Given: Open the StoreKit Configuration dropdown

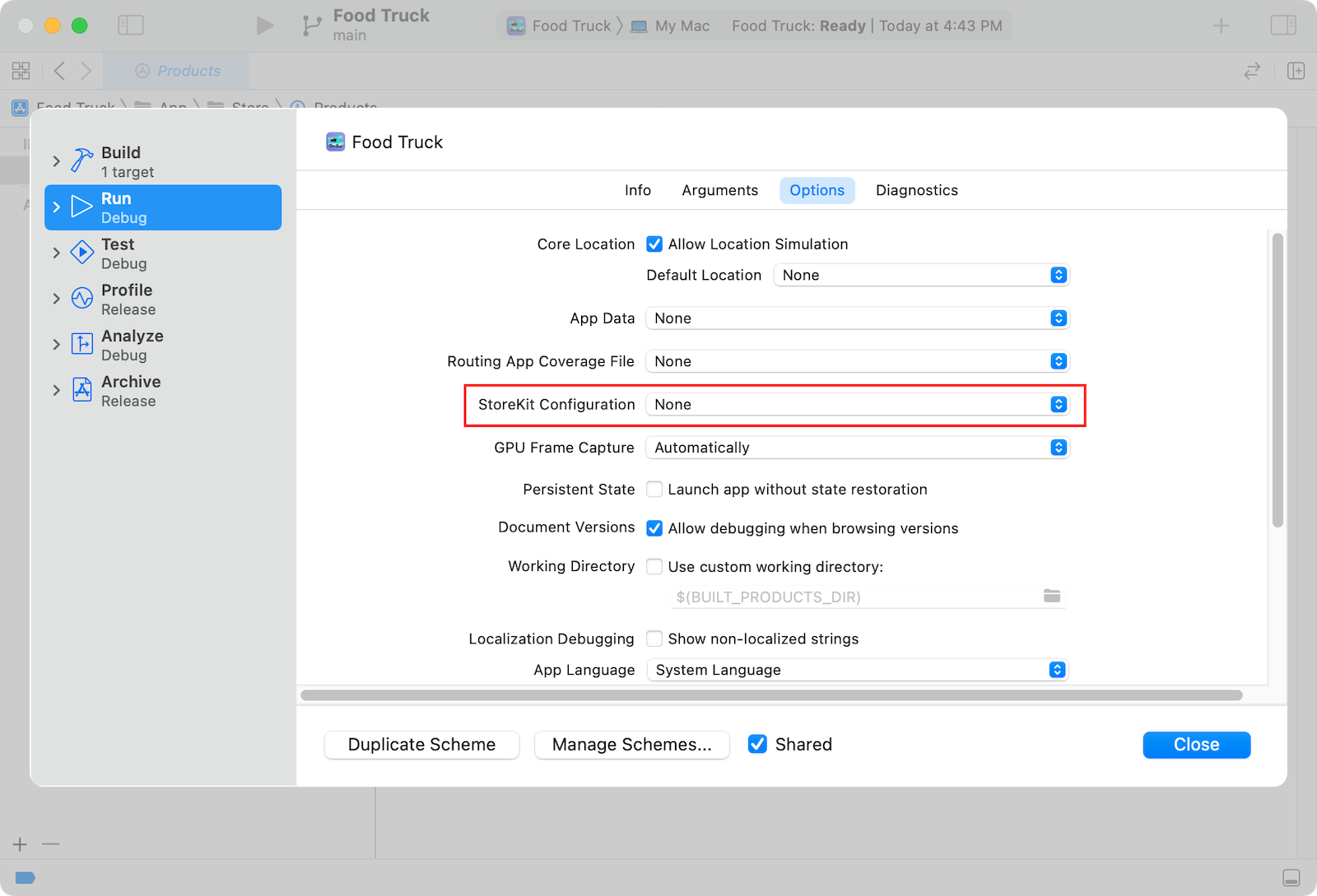Looking at the screenshot, I should coord(856,405).
